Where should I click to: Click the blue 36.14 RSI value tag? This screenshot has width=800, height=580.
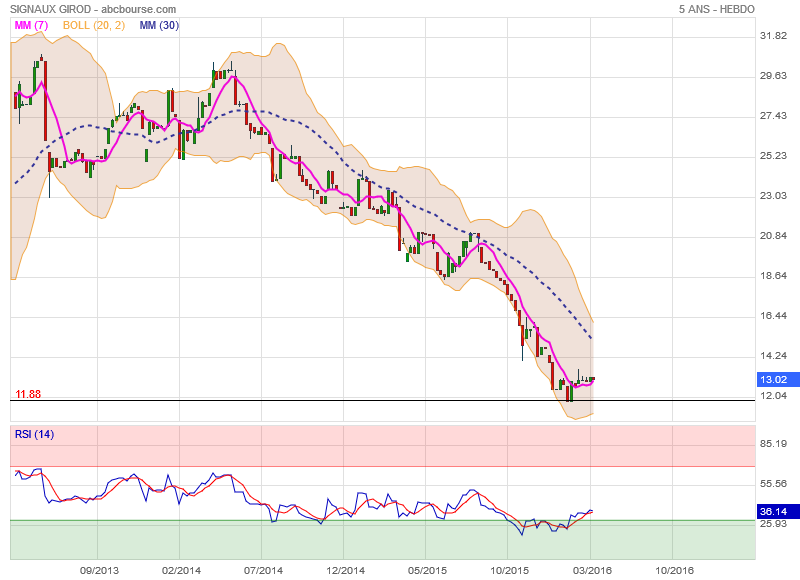coord(778,511)
